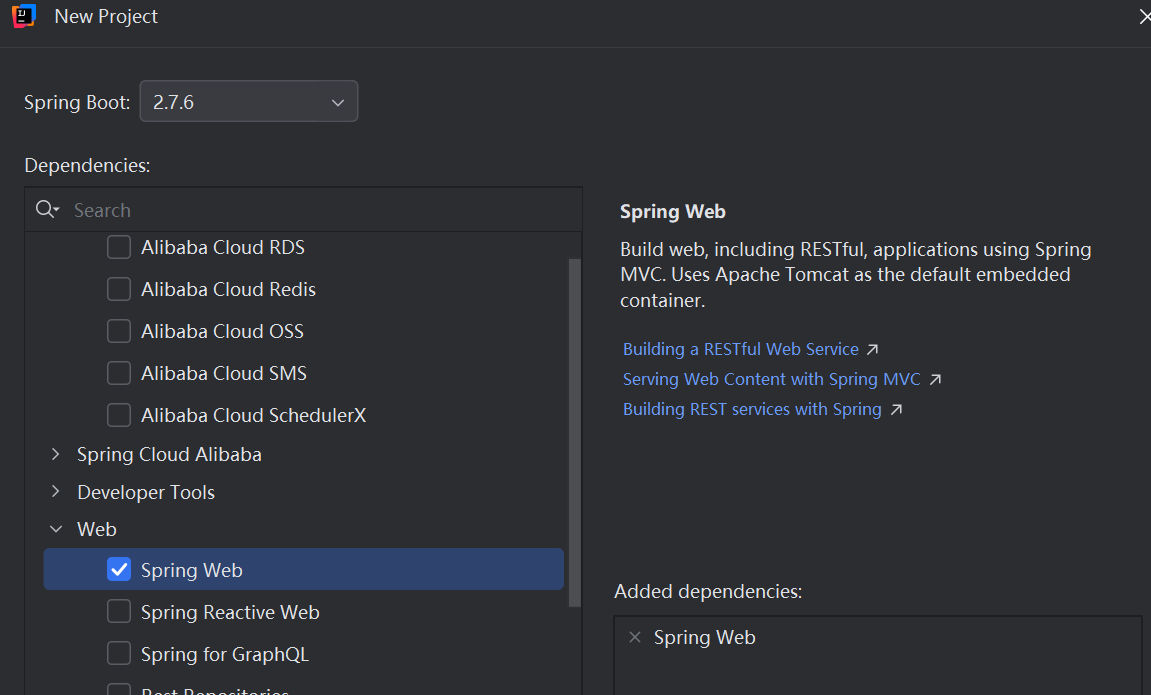Image resolution: width=1151 pixels, height=695 pixels.
Task: Click the Alibaba Cloud SMS label
Action: (x=224, y=374)
